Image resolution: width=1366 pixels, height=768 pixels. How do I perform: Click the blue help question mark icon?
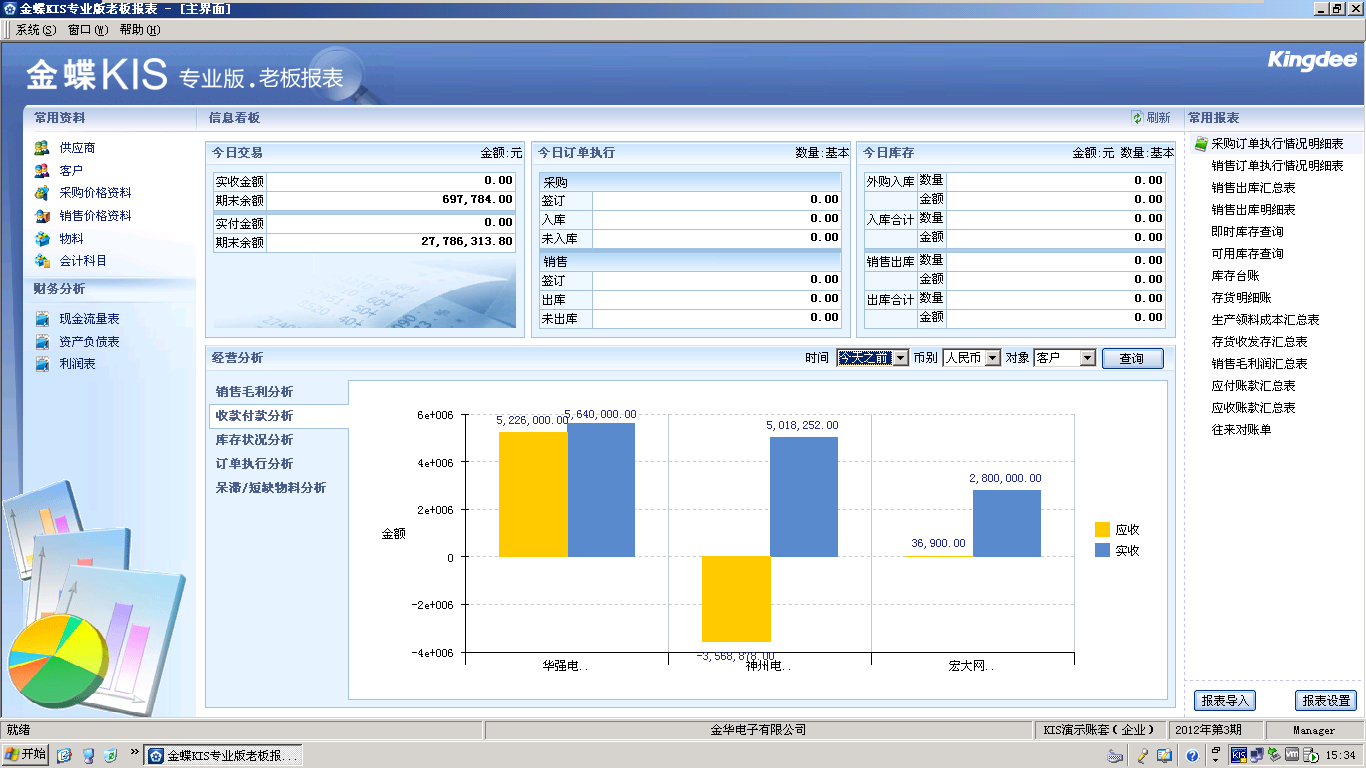(x=1192, y=756)
